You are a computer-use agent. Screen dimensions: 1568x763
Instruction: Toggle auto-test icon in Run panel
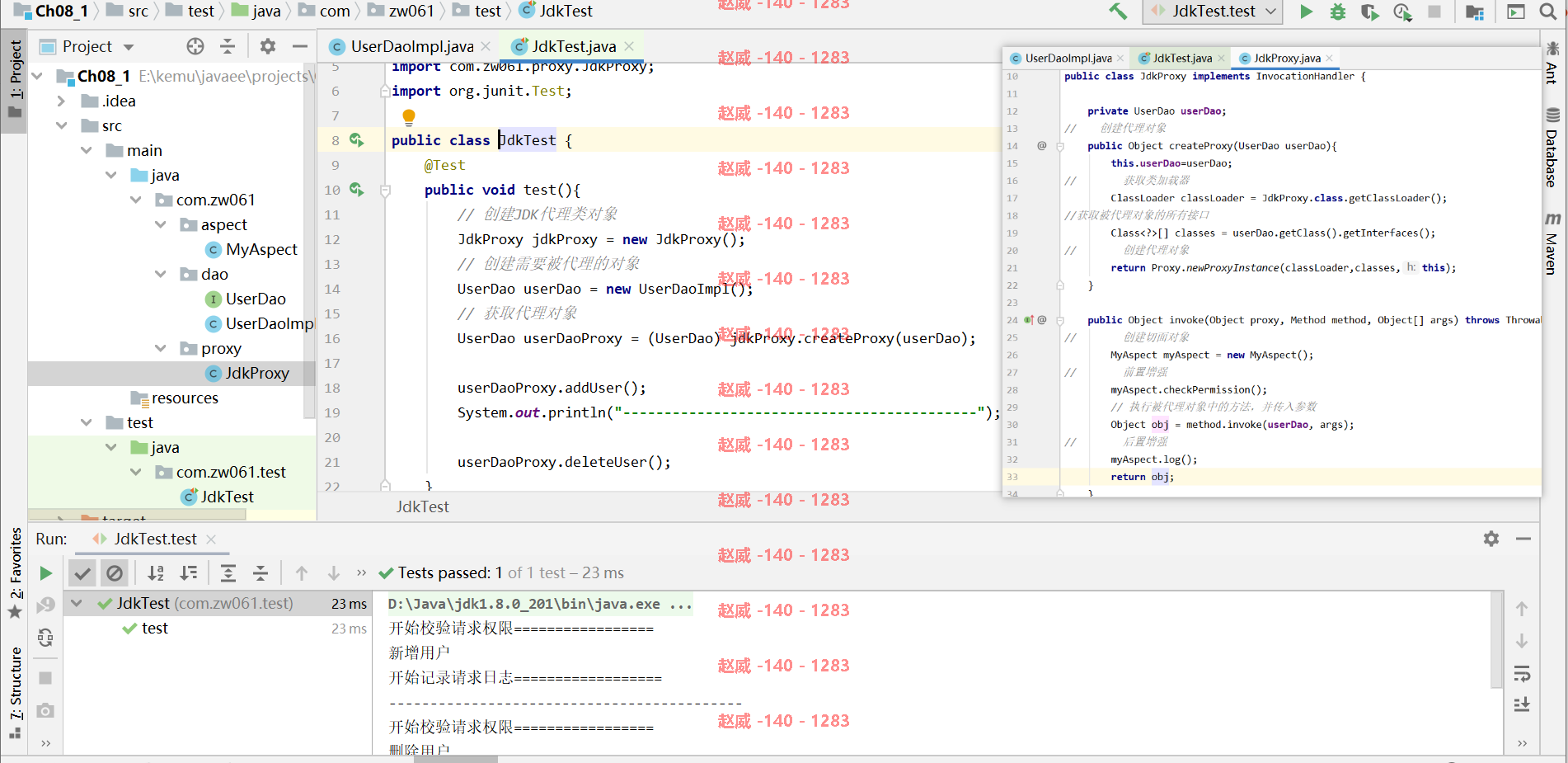click(x=46, y=637)
